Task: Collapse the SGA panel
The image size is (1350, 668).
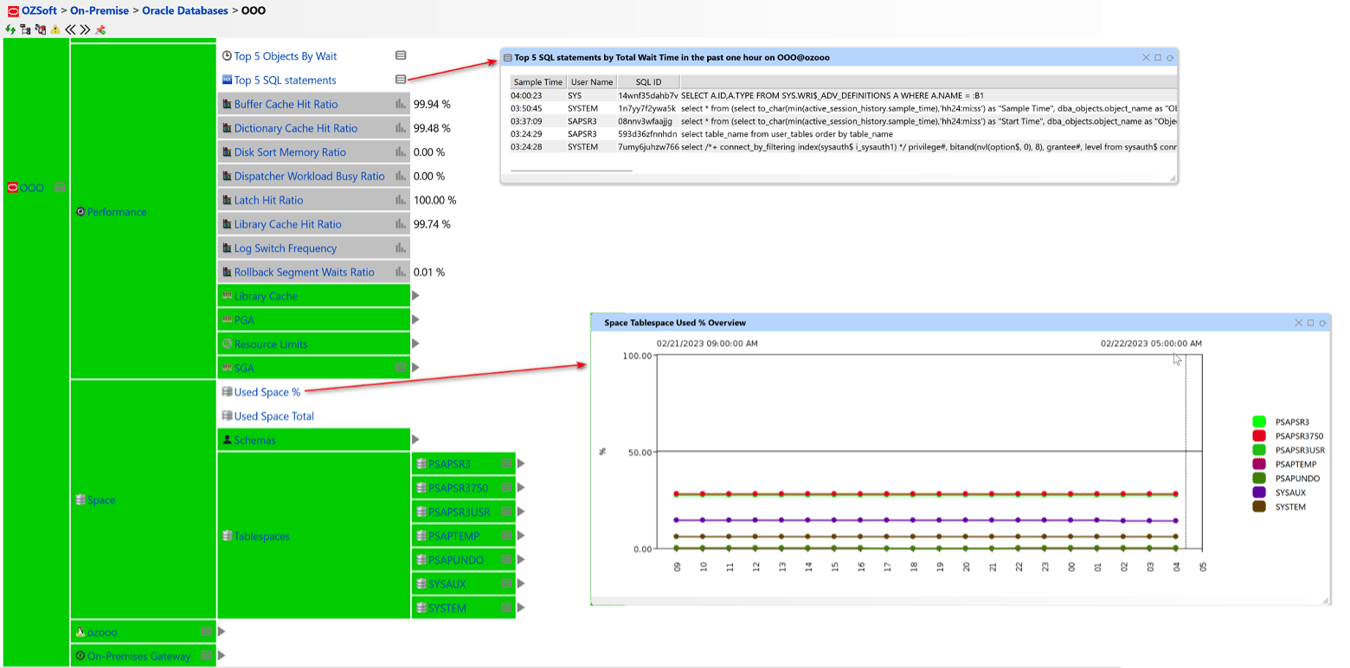Action: (402, 367)
